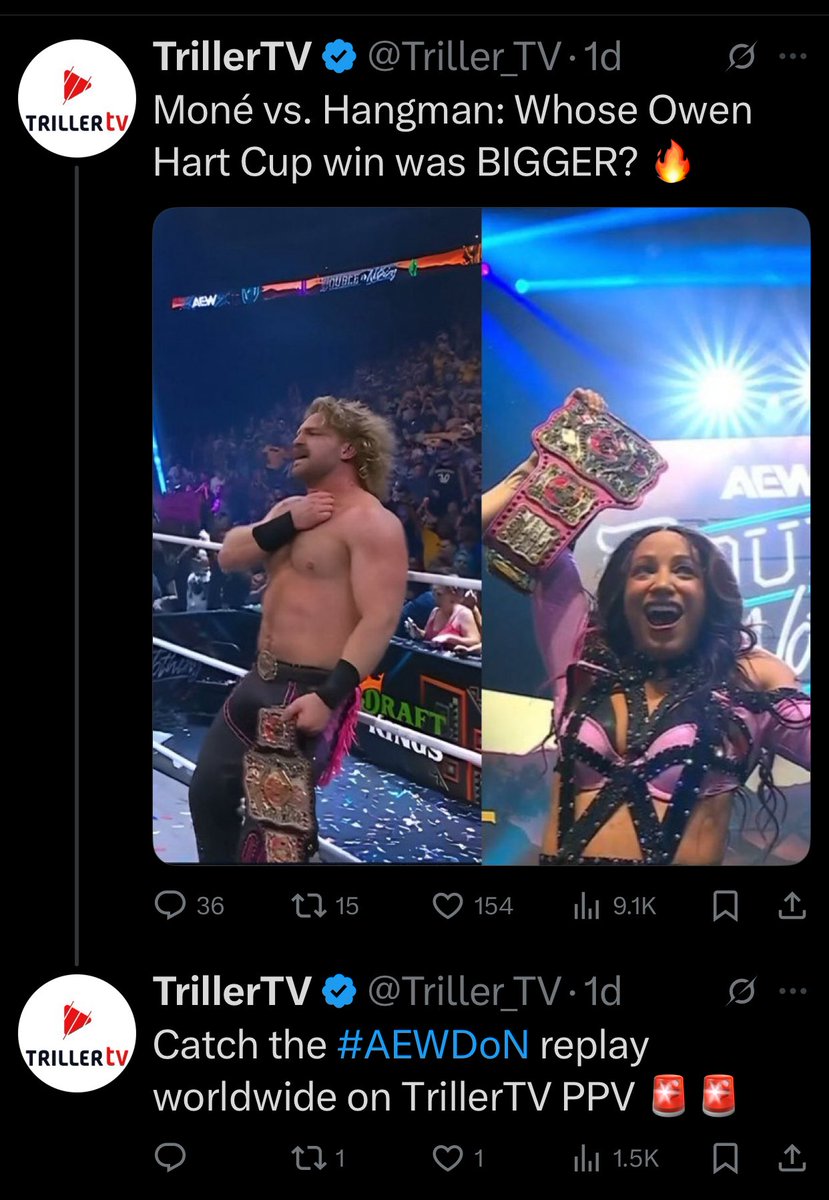Screen dimensions: 829x1200
Task: Like the AEWDoN replay tweet
Action: pos(459,1158)
